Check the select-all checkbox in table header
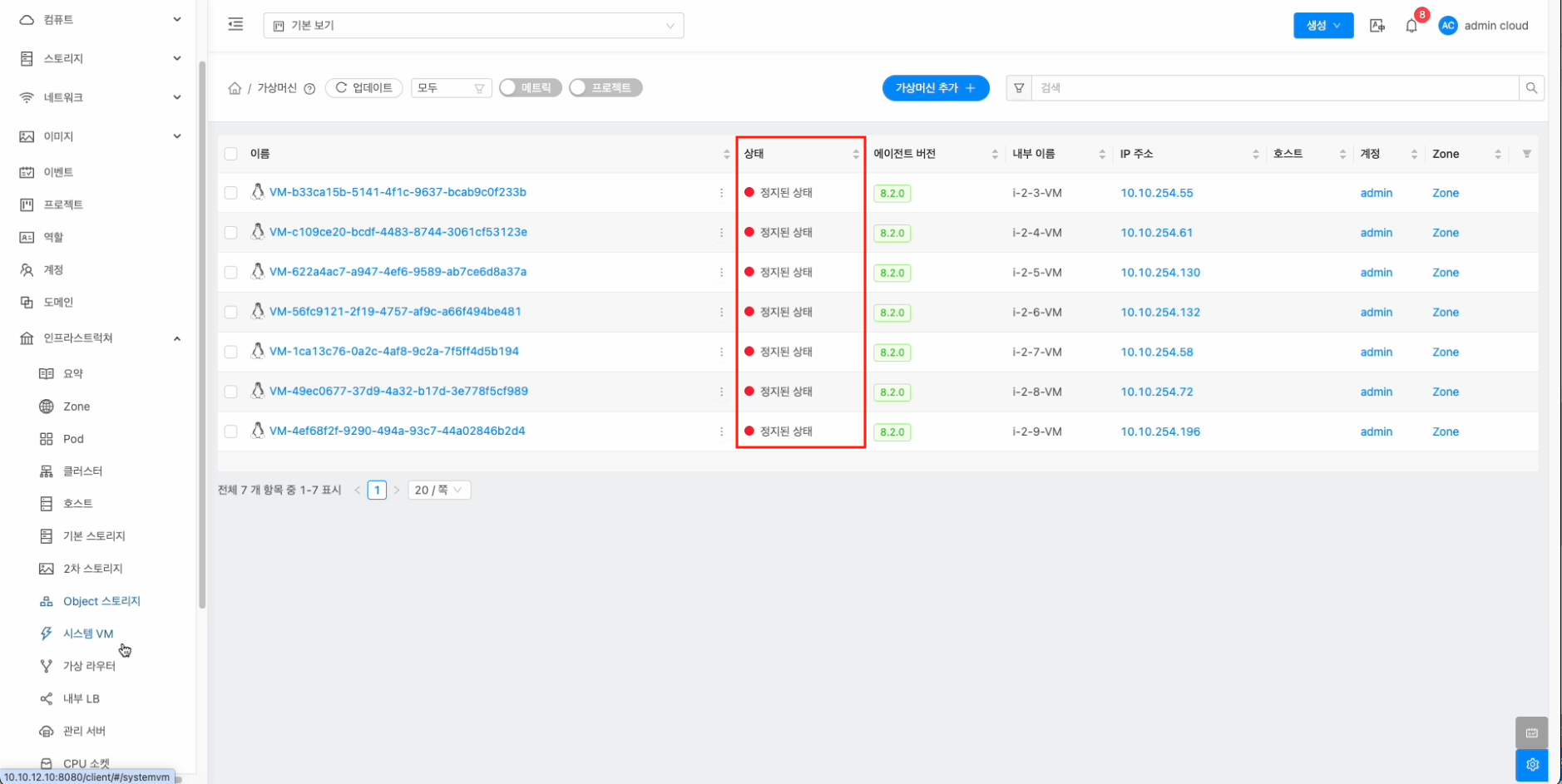This screenshot has height=784, width=1562. [x=231, y=154]
